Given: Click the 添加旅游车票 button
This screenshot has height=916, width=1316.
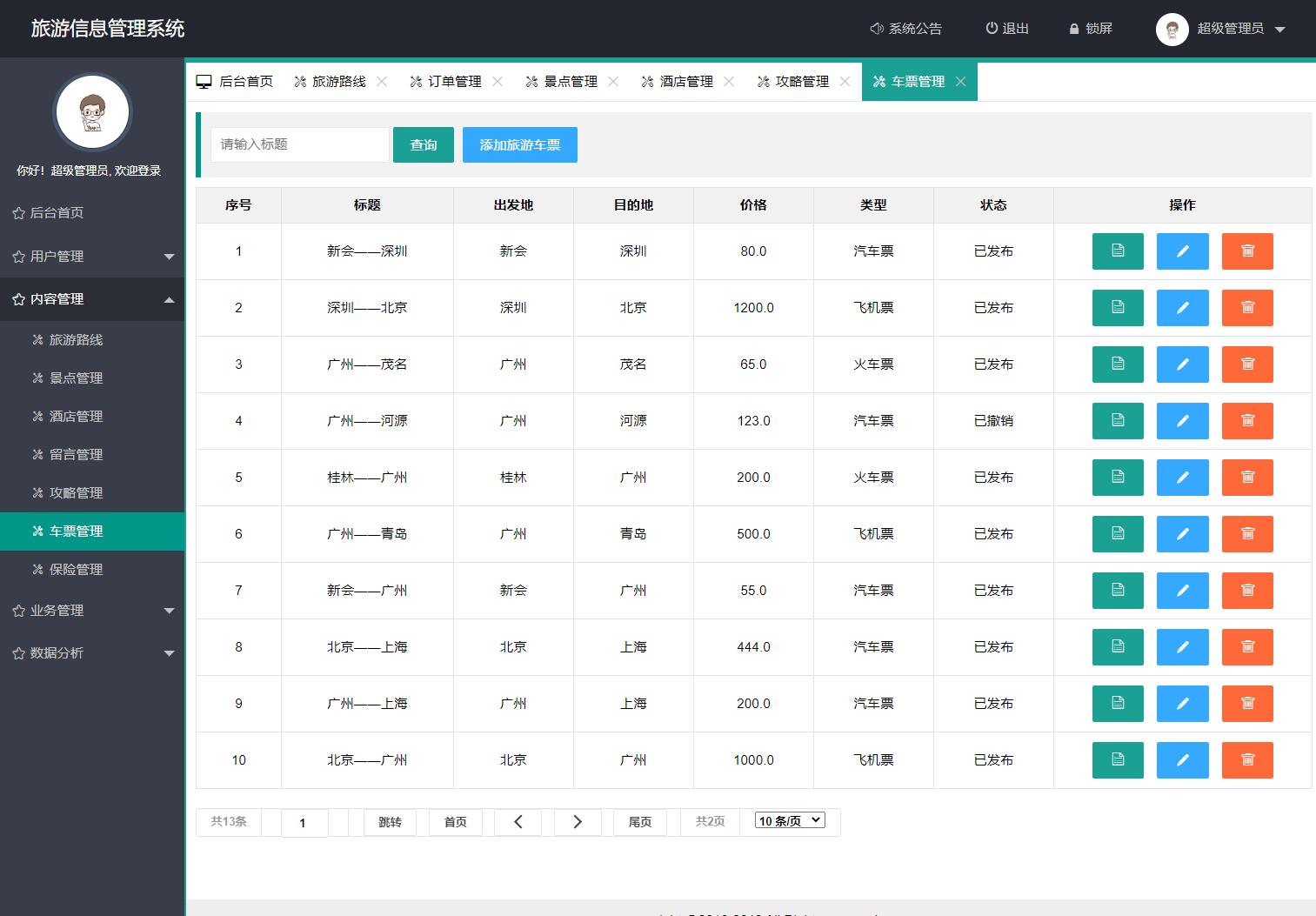Looking at the screenshot, I should pyautogui.click(x=520, y=144).
